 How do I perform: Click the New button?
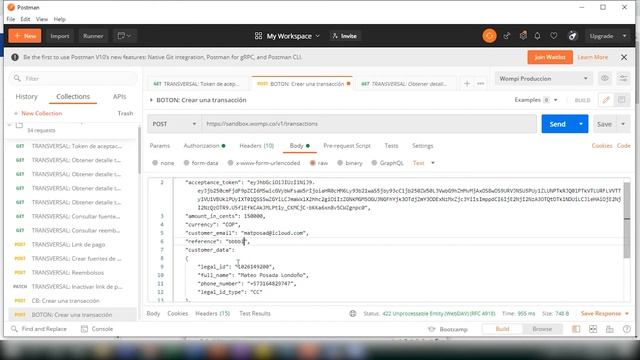[25, 36]
